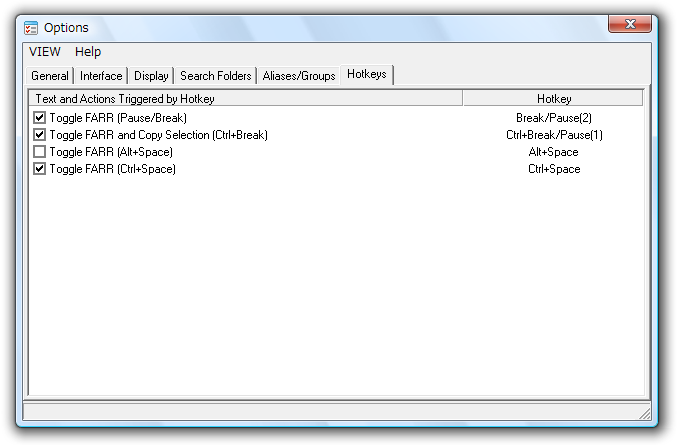Click the Toggle FARR (Alt+Space) row label
The width and height of the screenshot is (678, 445).
[x=111, y=152]
